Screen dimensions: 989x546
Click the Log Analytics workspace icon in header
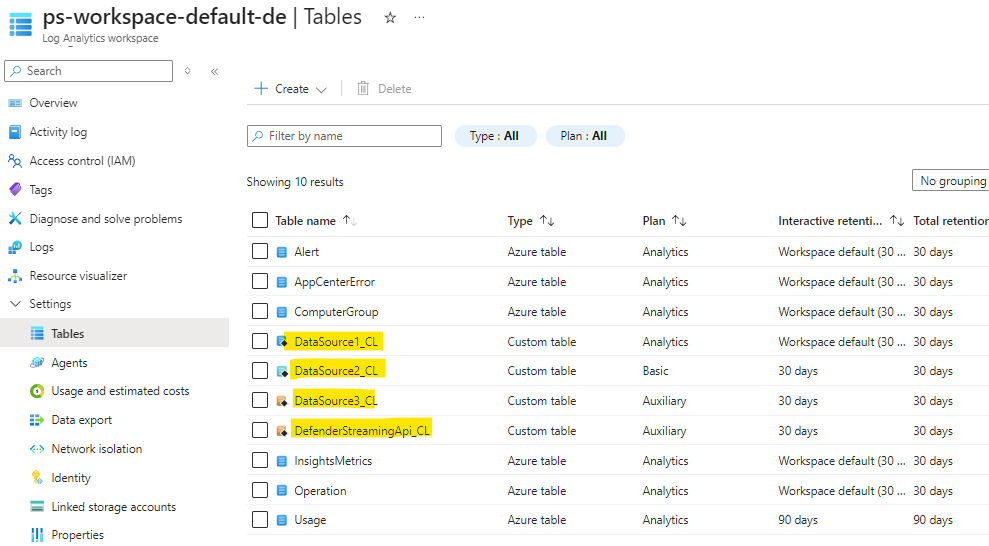20,24
